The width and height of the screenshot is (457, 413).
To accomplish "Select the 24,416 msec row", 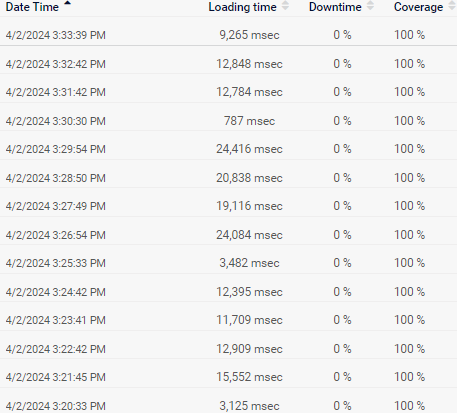I will tap(228, 149).
